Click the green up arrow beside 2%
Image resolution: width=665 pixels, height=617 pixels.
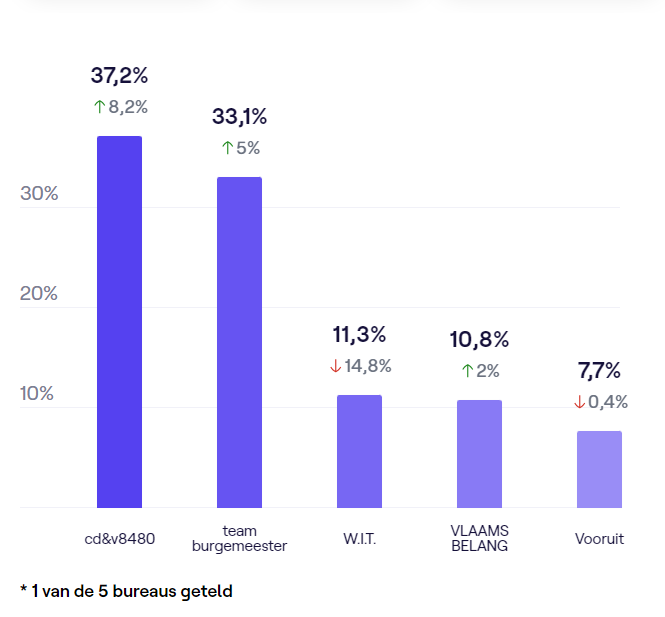467,371
